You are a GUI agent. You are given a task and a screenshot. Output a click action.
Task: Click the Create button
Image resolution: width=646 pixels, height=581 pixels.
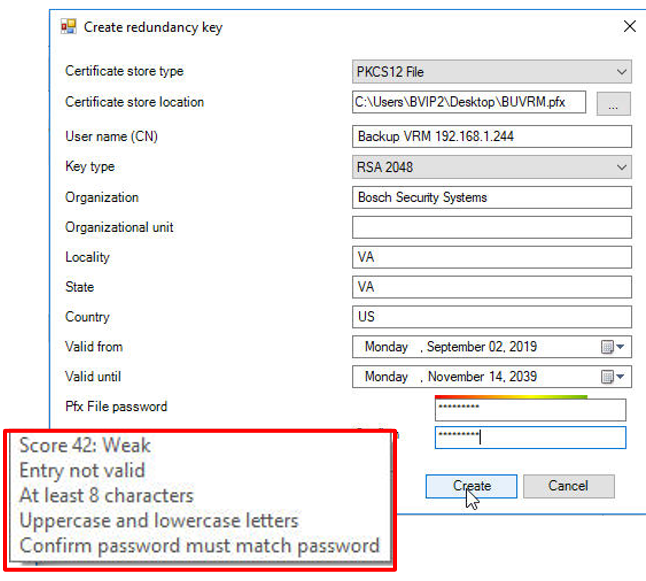[471, 486]
